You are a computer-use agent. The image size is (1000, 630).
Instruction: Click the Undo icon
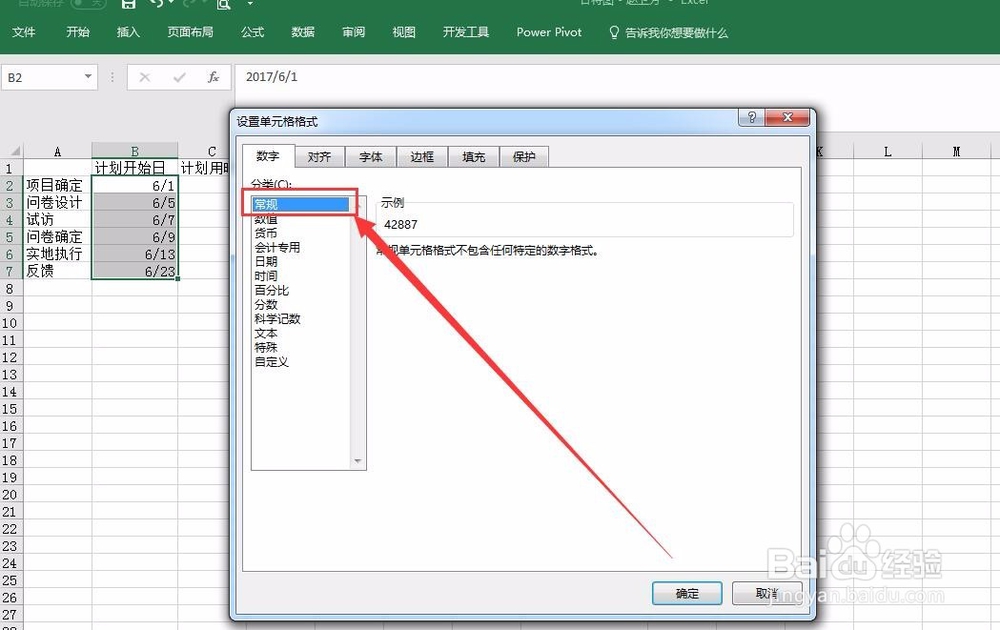[x=158, y=4]
